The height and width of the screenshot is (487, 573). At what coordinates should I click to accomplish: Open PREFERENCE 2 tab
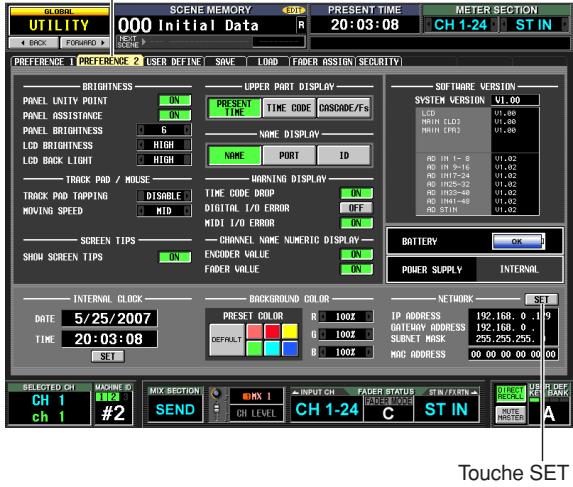pos(109,61)
